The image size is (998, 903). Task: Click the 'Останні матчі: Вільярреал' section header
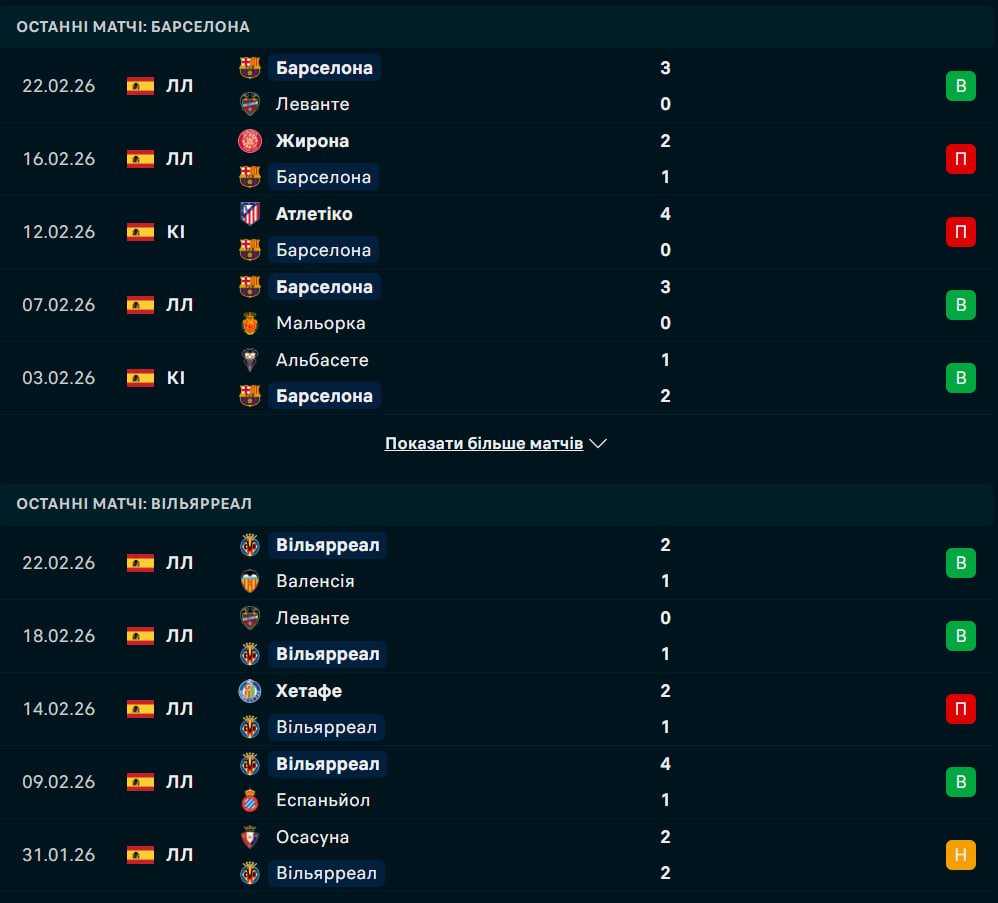(x=134, y=503)
